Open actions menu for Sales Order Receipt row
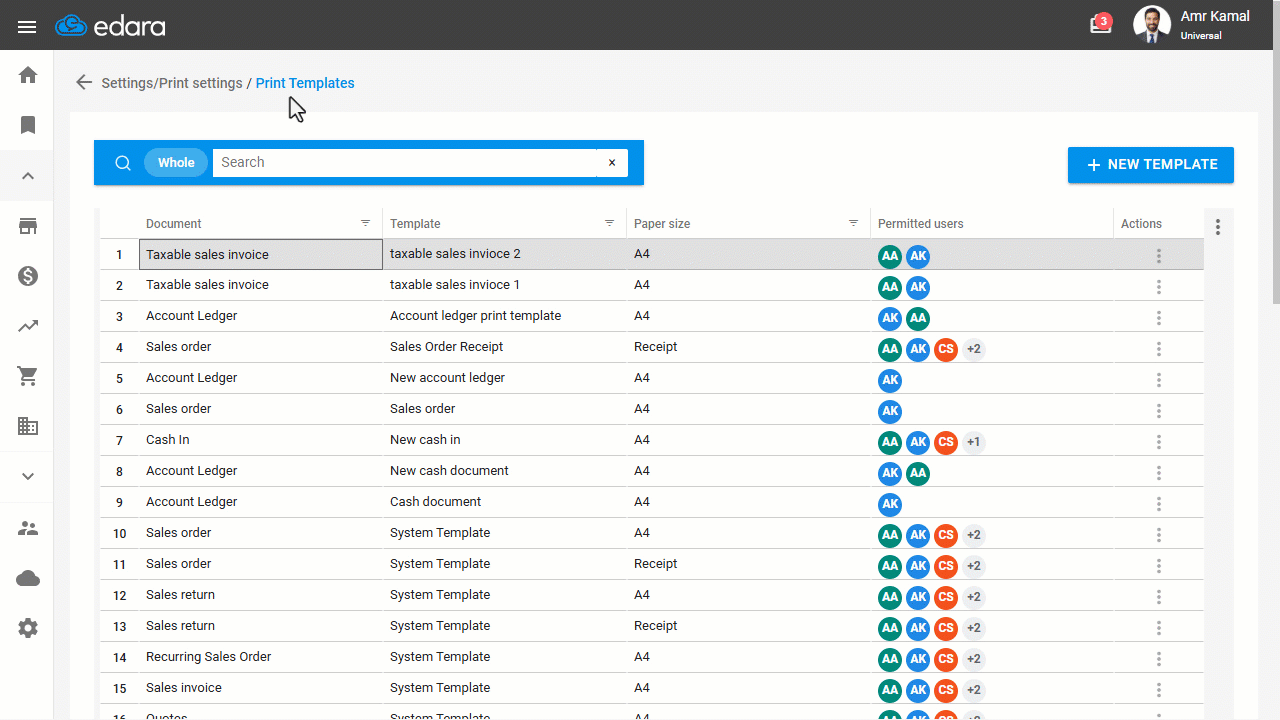The width and height of the screenshot is (1280, 720). click(x=1159, y=349)
